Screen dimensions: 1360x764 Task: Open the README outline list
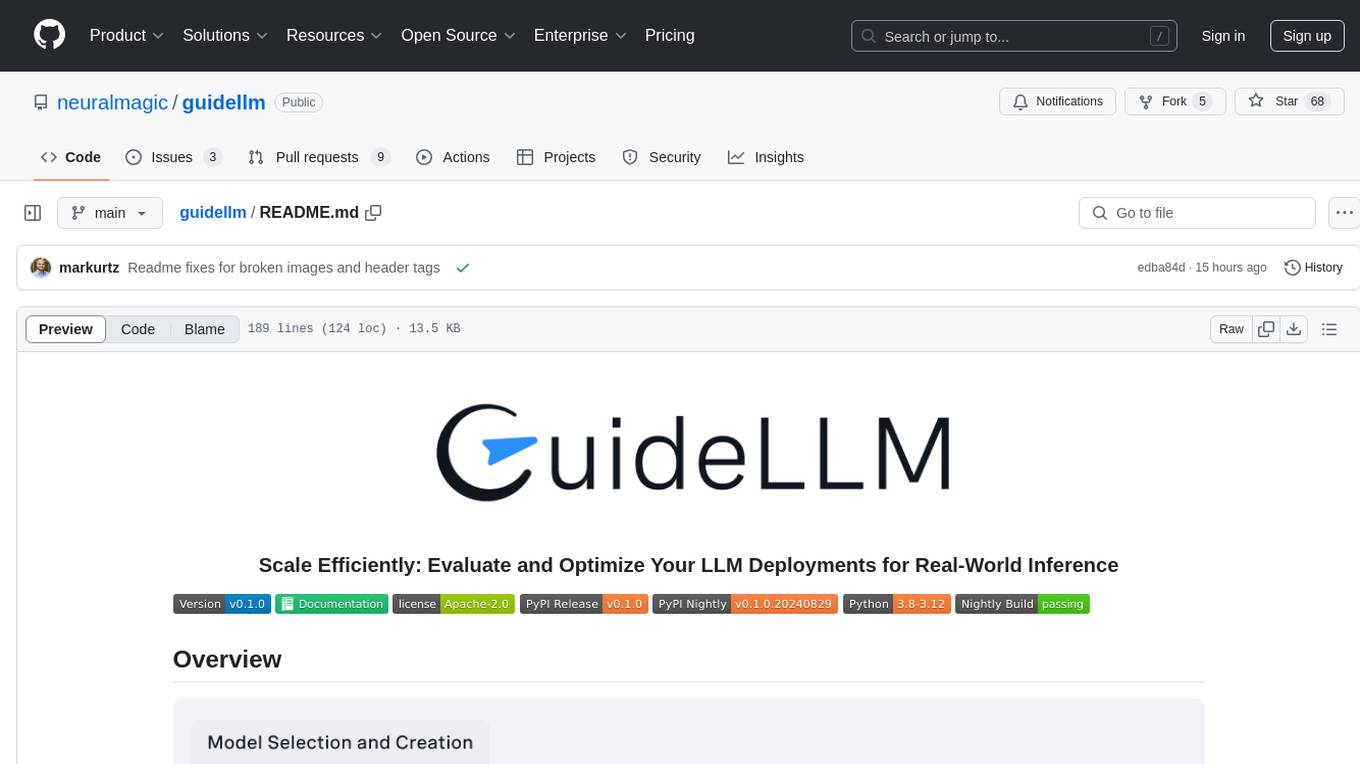[x=1329, y=329]
